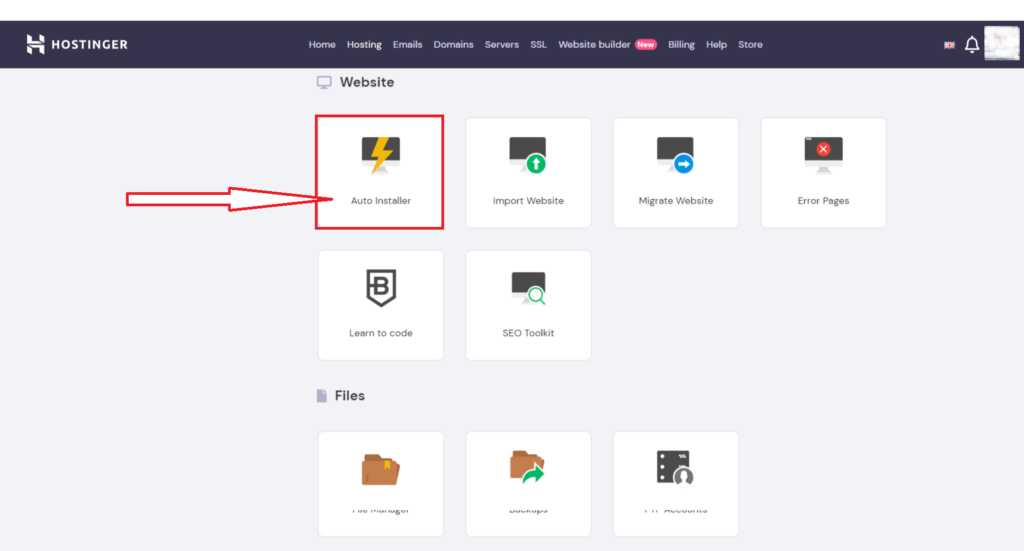
Task: Click the 'Files' section heading
Action: (x=349, y=396)
